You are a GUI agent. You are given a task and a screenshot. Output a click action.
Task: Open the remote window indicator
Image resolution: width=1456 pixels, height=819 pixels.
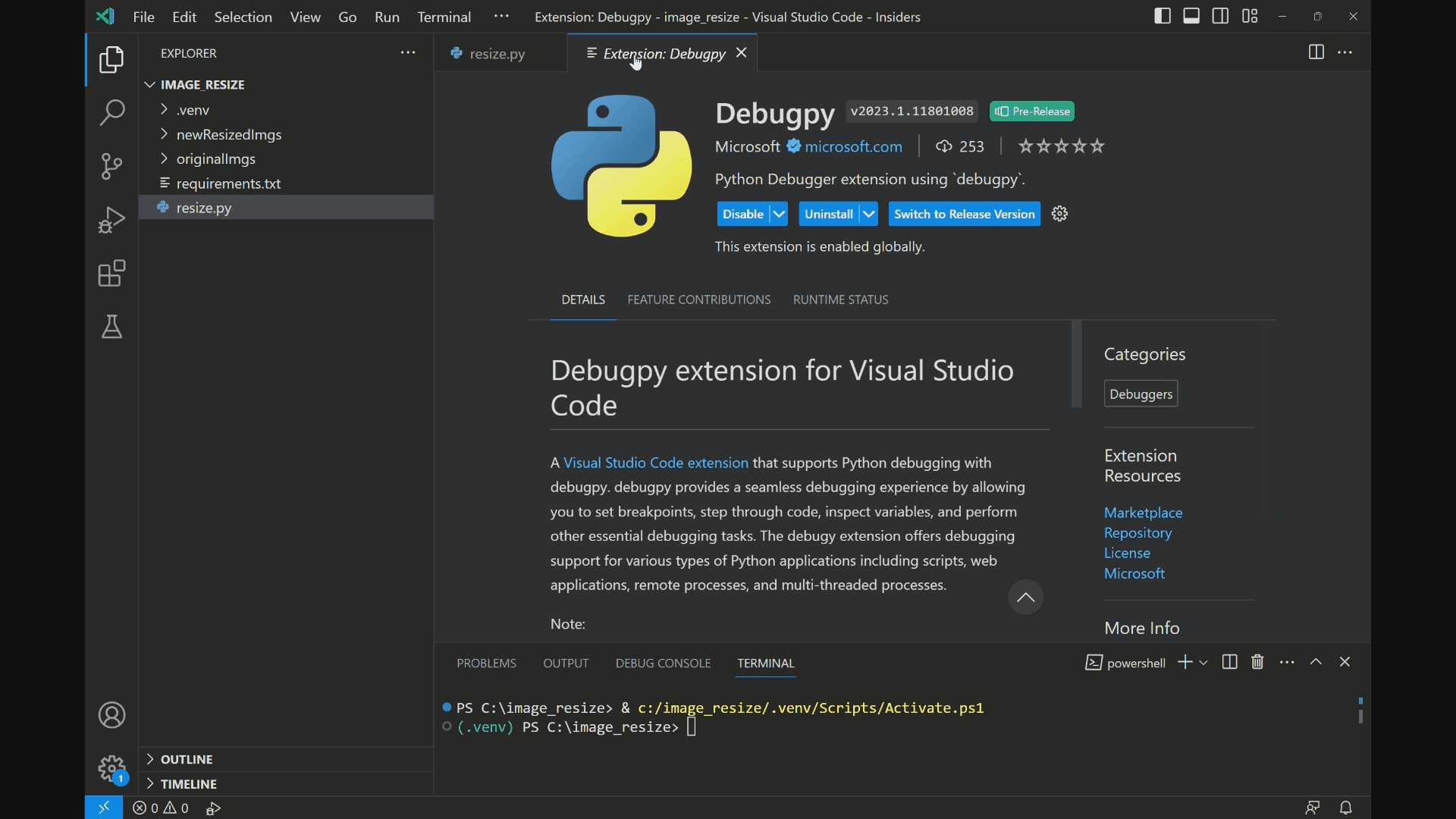pos(104,808)
